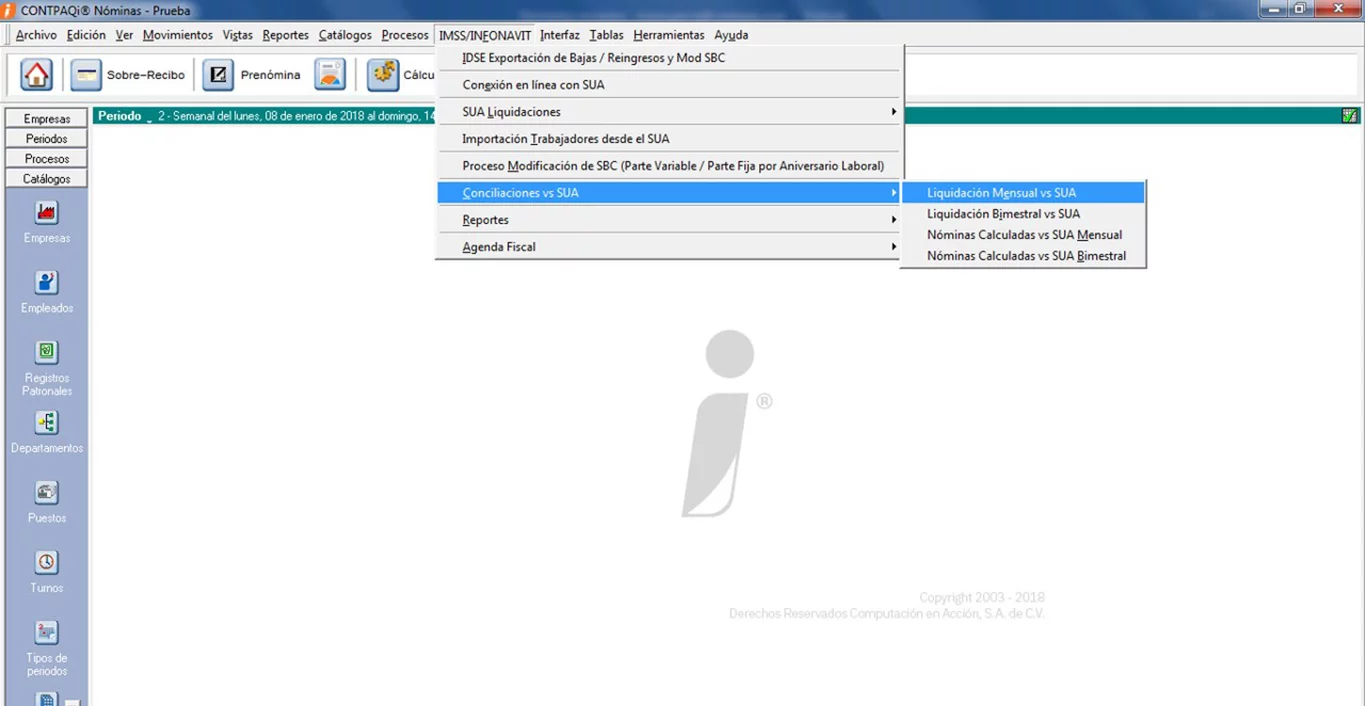Open the Prenómina toolbar icon
The image size is (1365, 706).
(219, 75)
